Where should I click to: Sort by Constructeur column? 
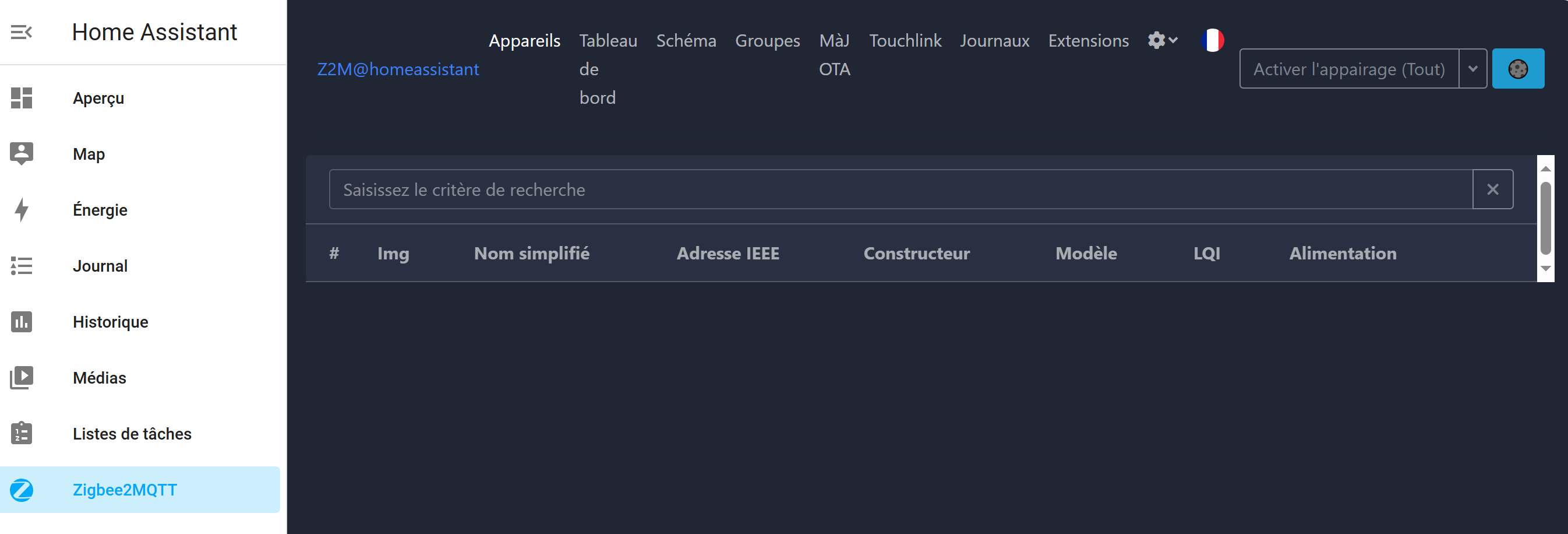click(916, 253)
